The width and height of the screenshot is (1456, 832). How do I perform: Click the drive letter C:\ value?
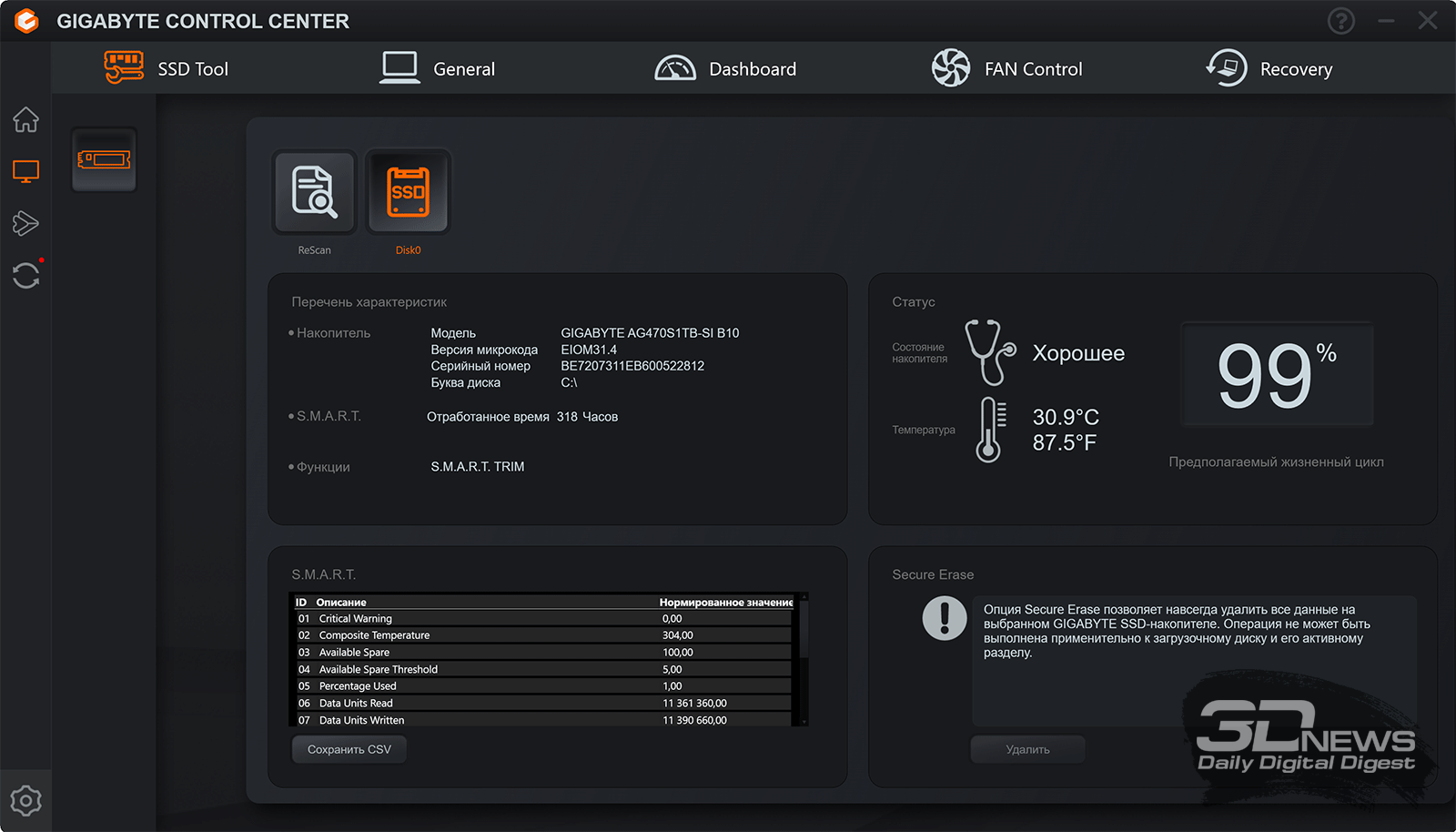(569, 382)
